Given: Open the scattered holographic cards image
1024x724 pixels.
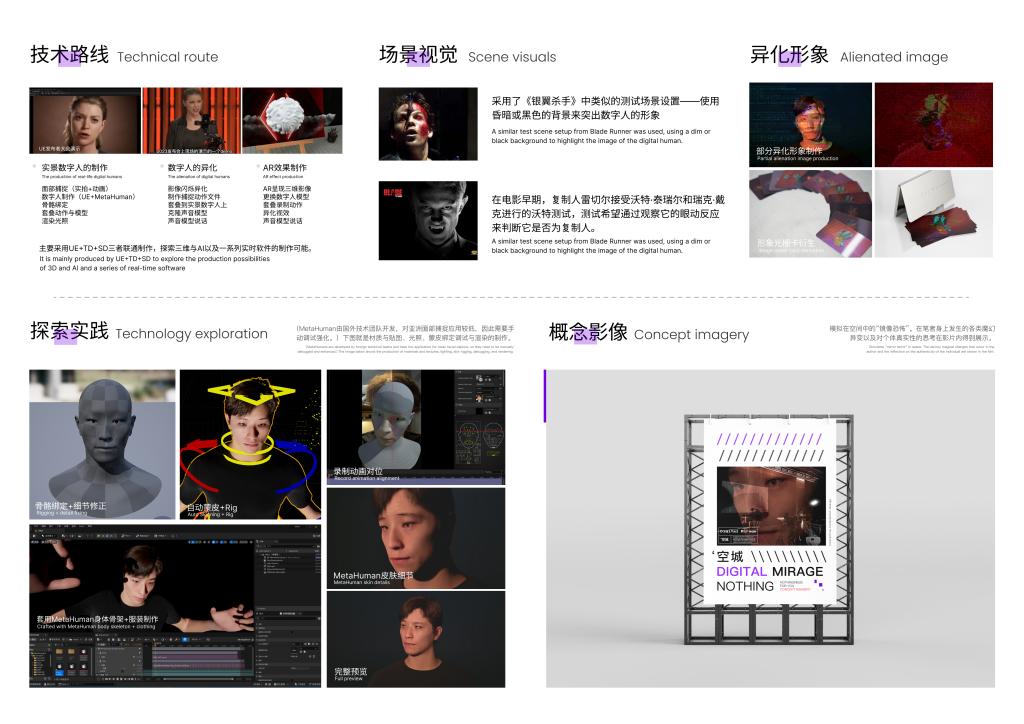Looking at the screenshot, I should tap(809, 213).
